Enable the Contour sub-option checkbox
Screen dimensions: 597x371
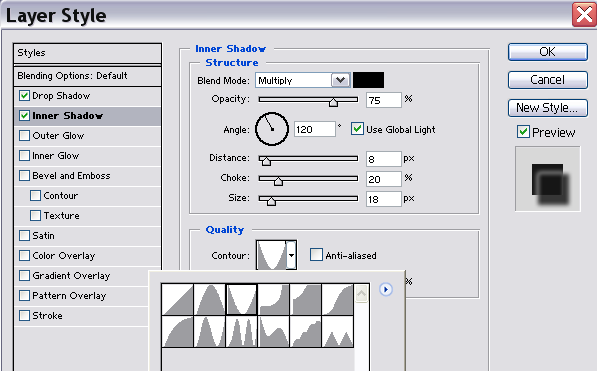click(x=35, y=195)
